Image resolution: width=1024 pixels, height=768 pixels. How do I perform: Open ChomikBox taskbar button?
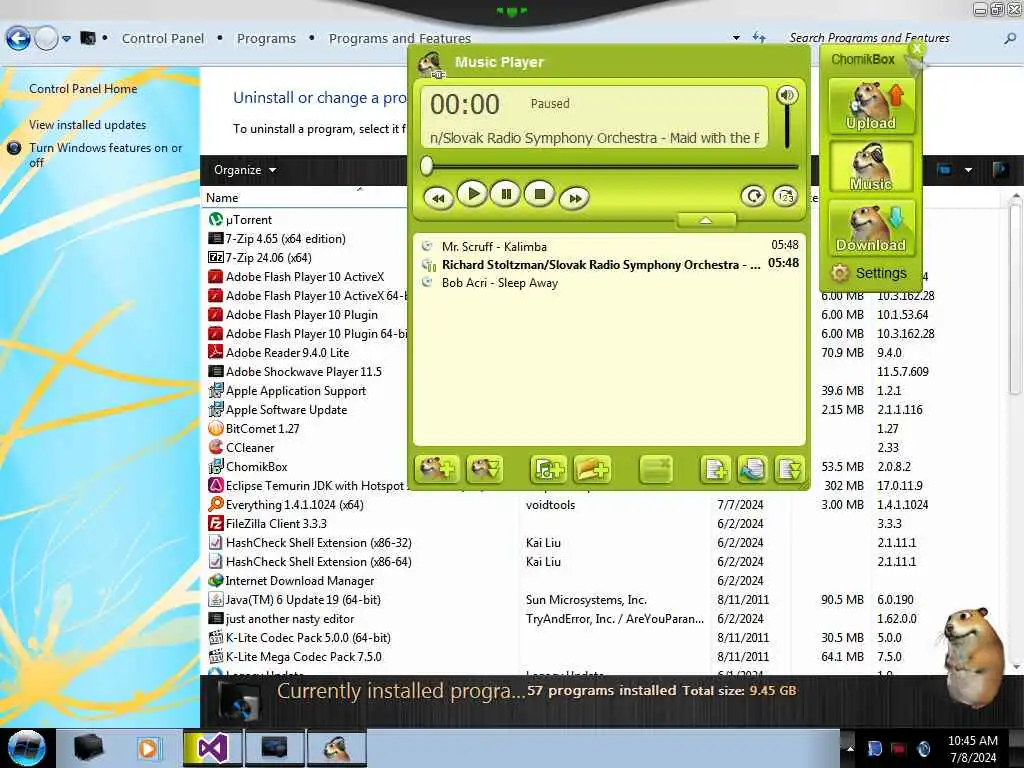click(337, 748)
